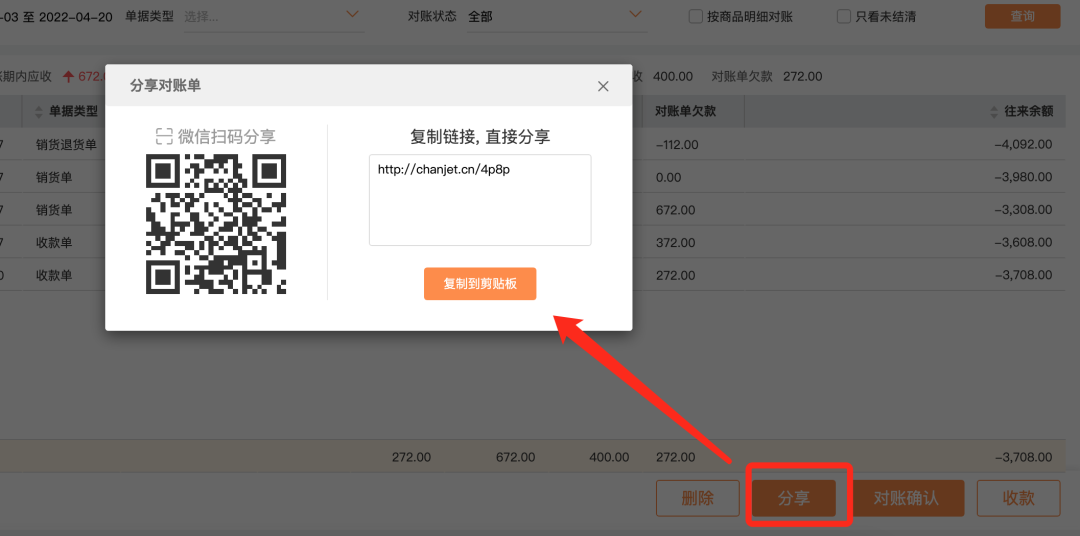Expand the 单据类型 dropdown
The width and height of the screenshot is (1080, 536).
point(351,15)
